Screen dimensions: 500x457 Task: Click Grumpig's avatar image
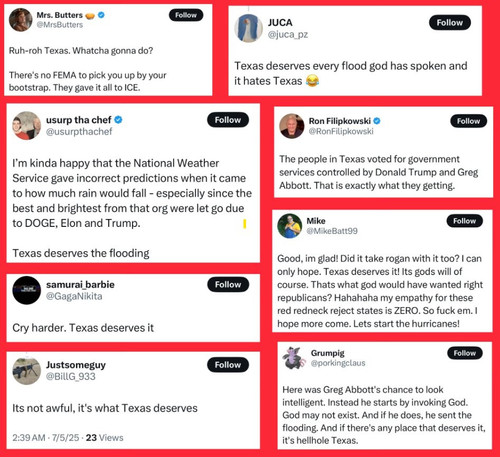[294, 358]
